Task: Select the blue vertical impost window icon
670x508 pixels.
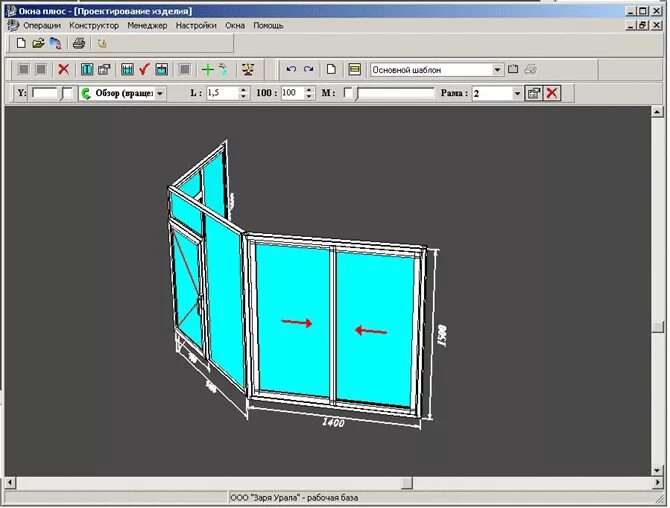Action: (87, 69)
